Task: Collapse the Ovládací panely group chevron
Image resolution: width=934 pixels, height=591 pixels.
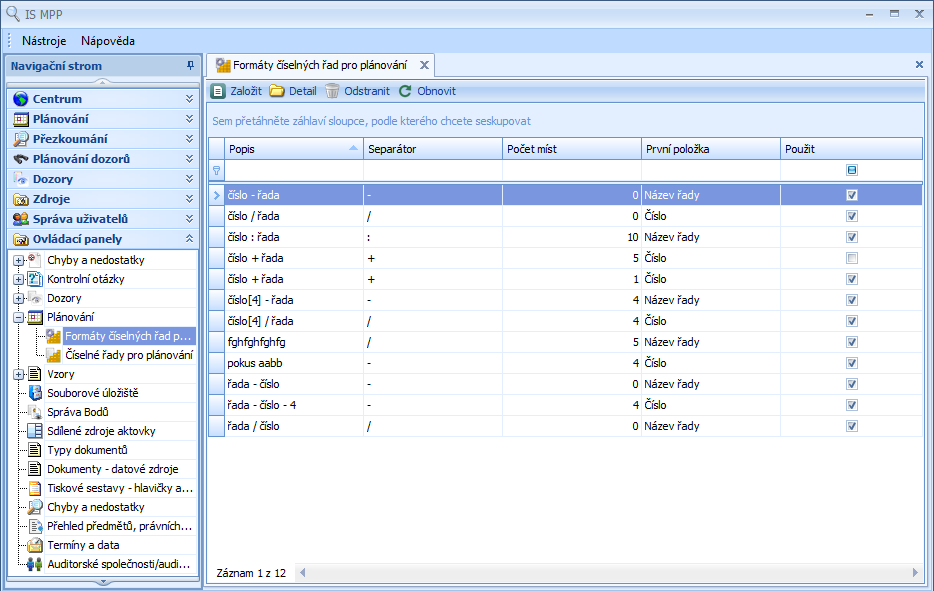Action: 189,239
